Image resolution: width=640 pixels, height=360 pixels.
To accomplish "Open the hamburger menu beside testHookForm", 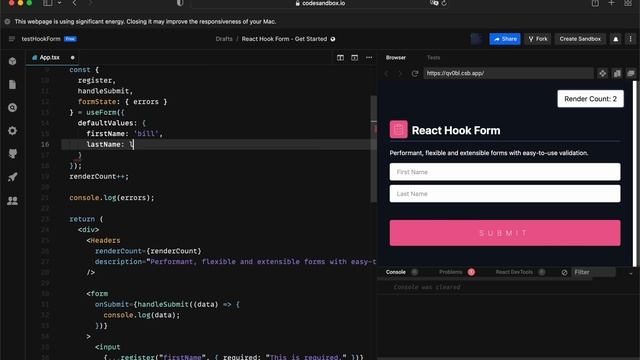I will [x=11, y=39].
